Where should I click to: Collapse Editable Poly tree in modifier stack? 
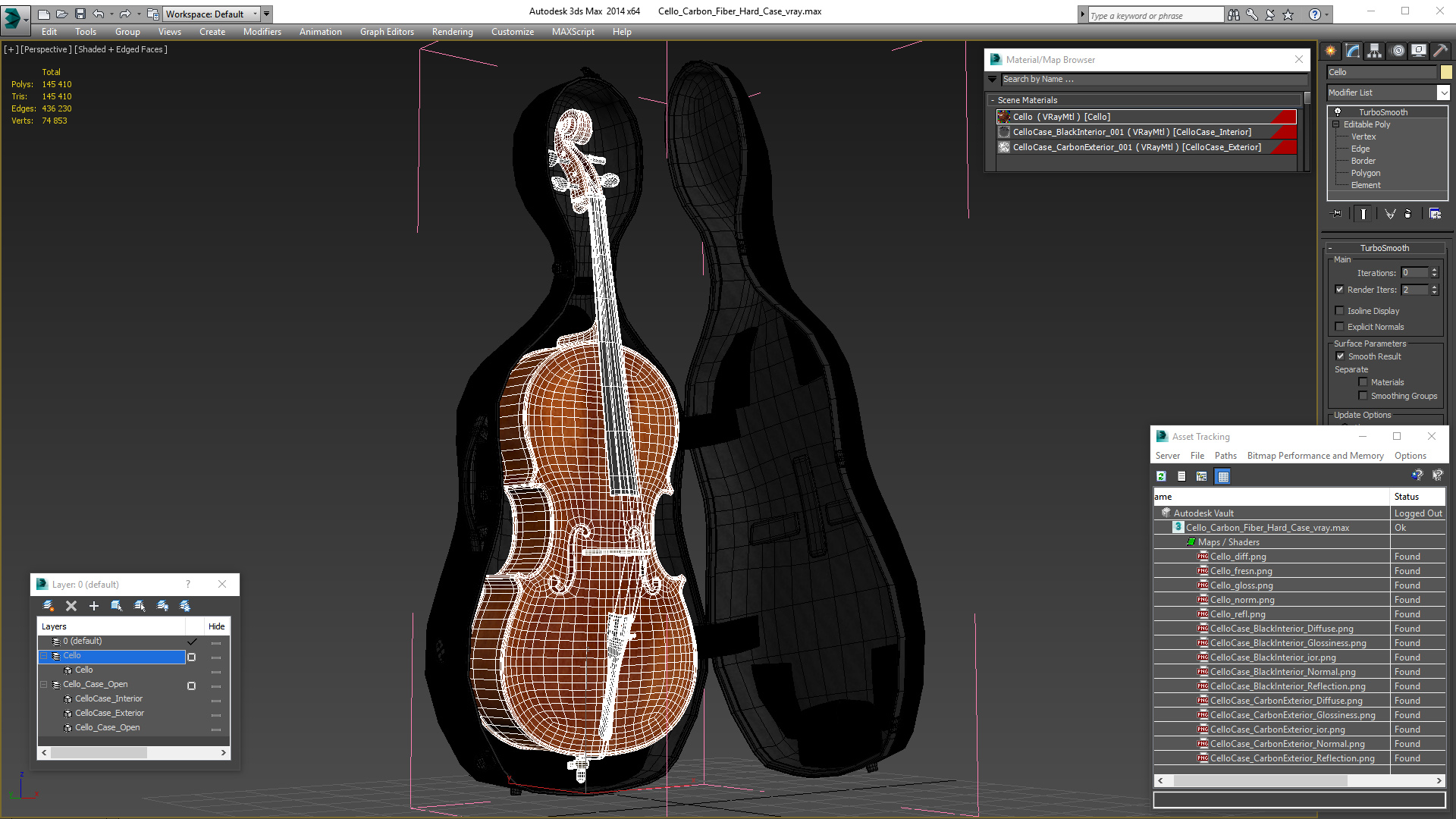coord(1336,124)
